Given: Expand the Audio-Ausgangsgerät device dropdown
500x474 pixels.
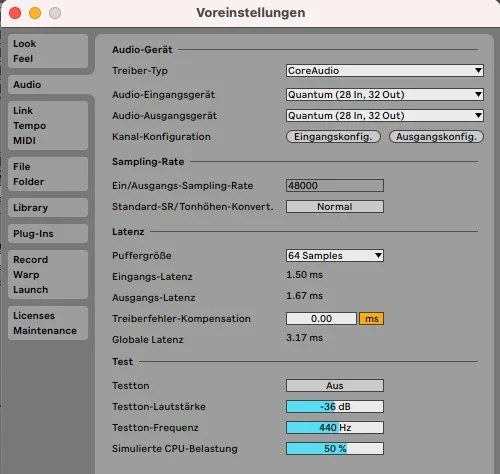Looking at the screenshot, I should point(385,115).
